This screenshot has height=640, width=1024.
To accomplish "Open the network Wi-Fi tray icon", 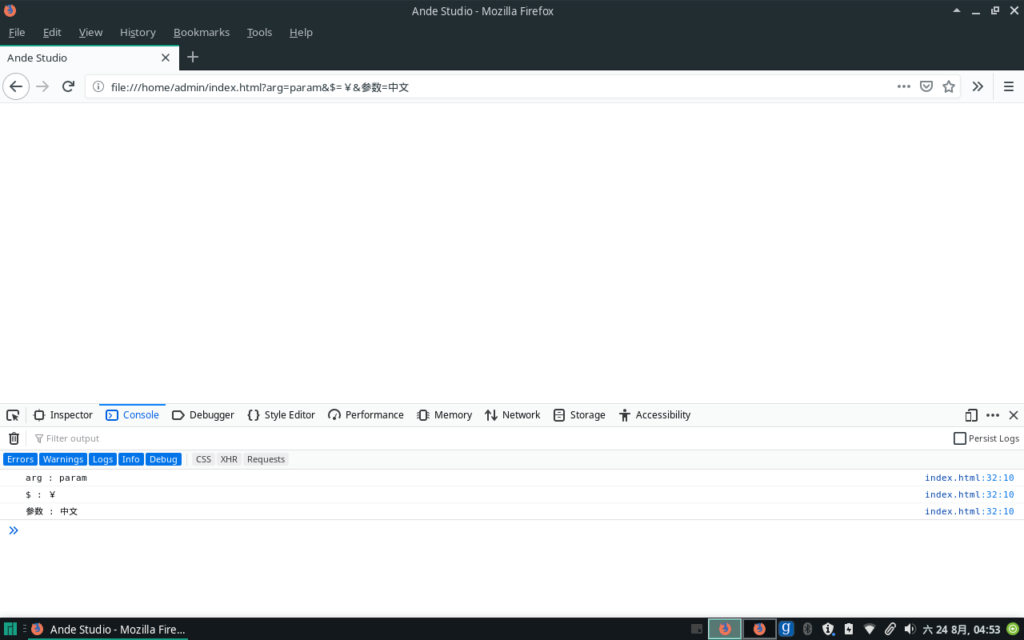I will (869, 629).
